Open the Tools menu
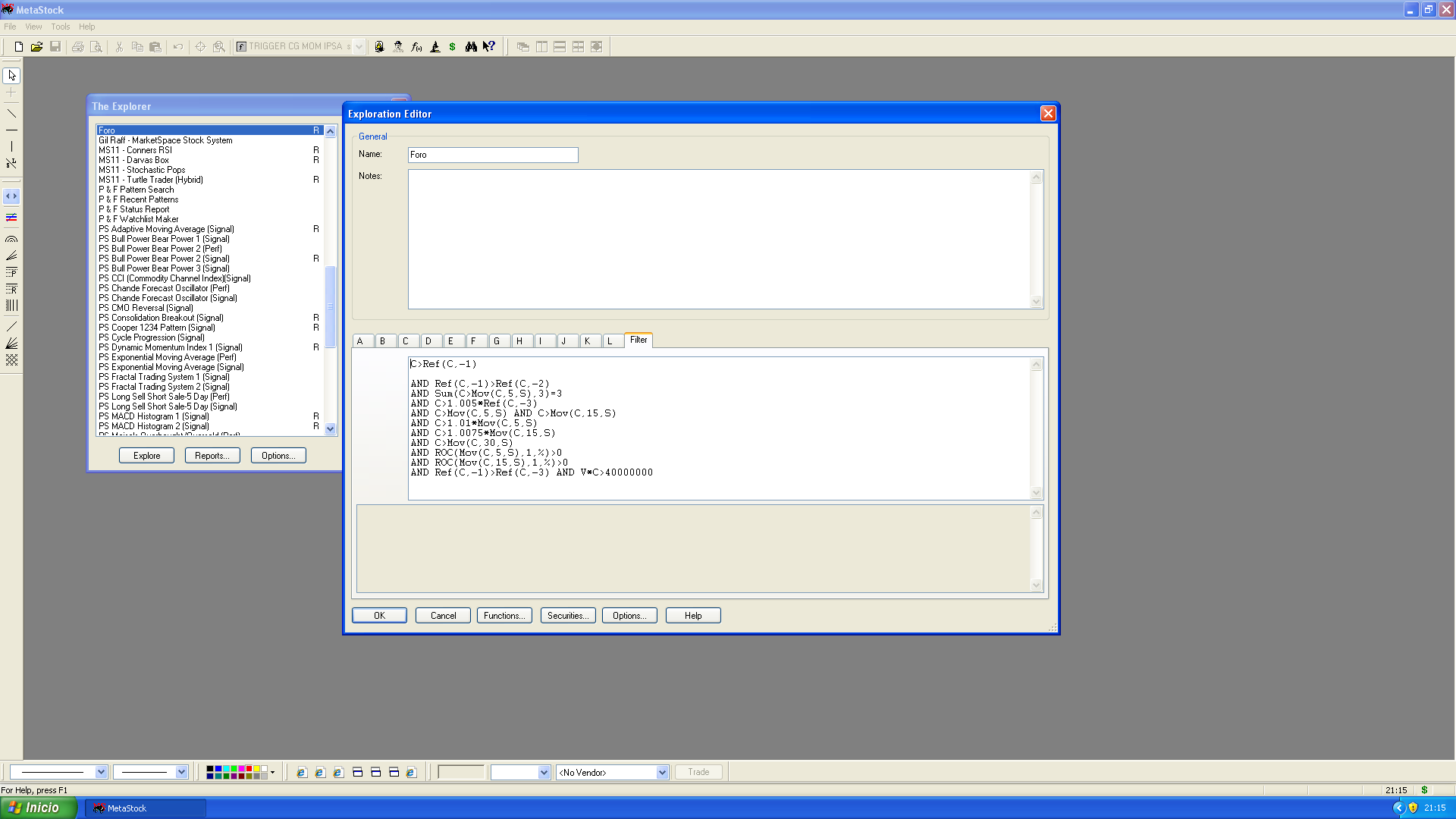 [61, 27]
